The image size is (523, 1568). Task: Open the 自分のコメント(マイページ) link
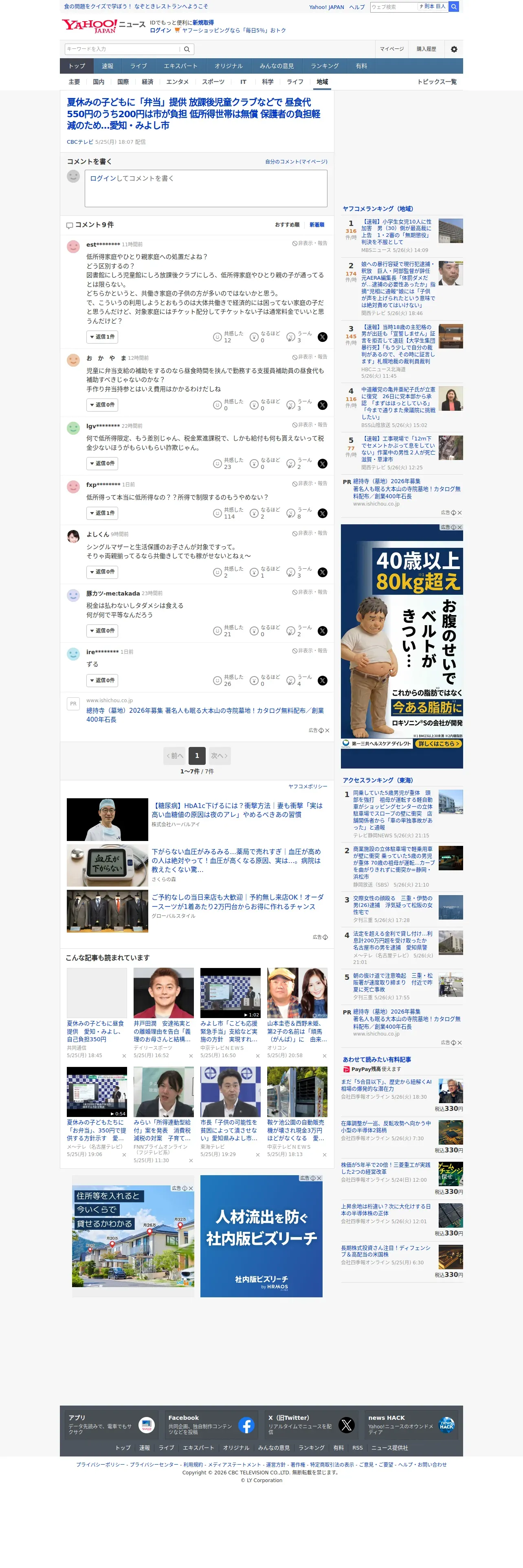click(296, 162)
